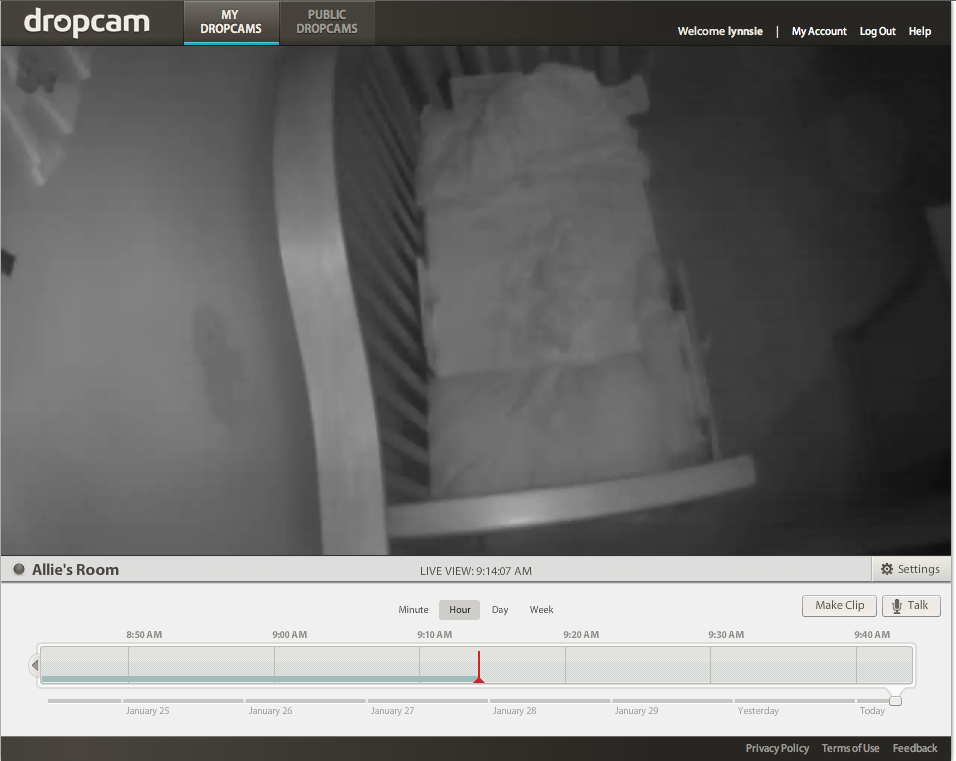Open Settings with the gear icon

pyautogui.click(x=909, y=570)
